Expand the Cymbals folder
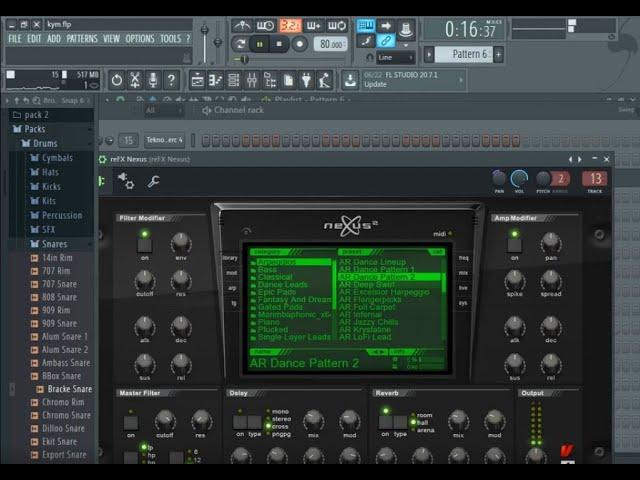Viewport: 640px width, 480px height. 57,158
